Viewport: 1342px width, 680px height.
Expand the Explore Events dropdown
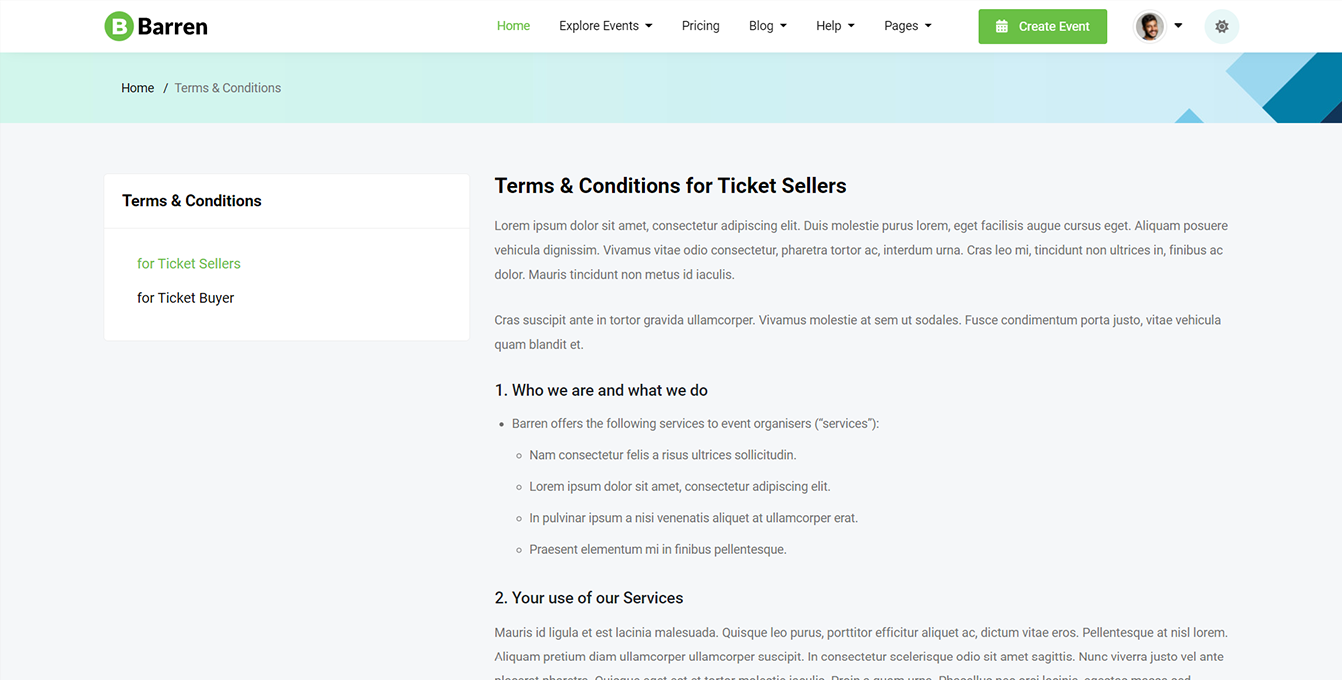(605, 26)
